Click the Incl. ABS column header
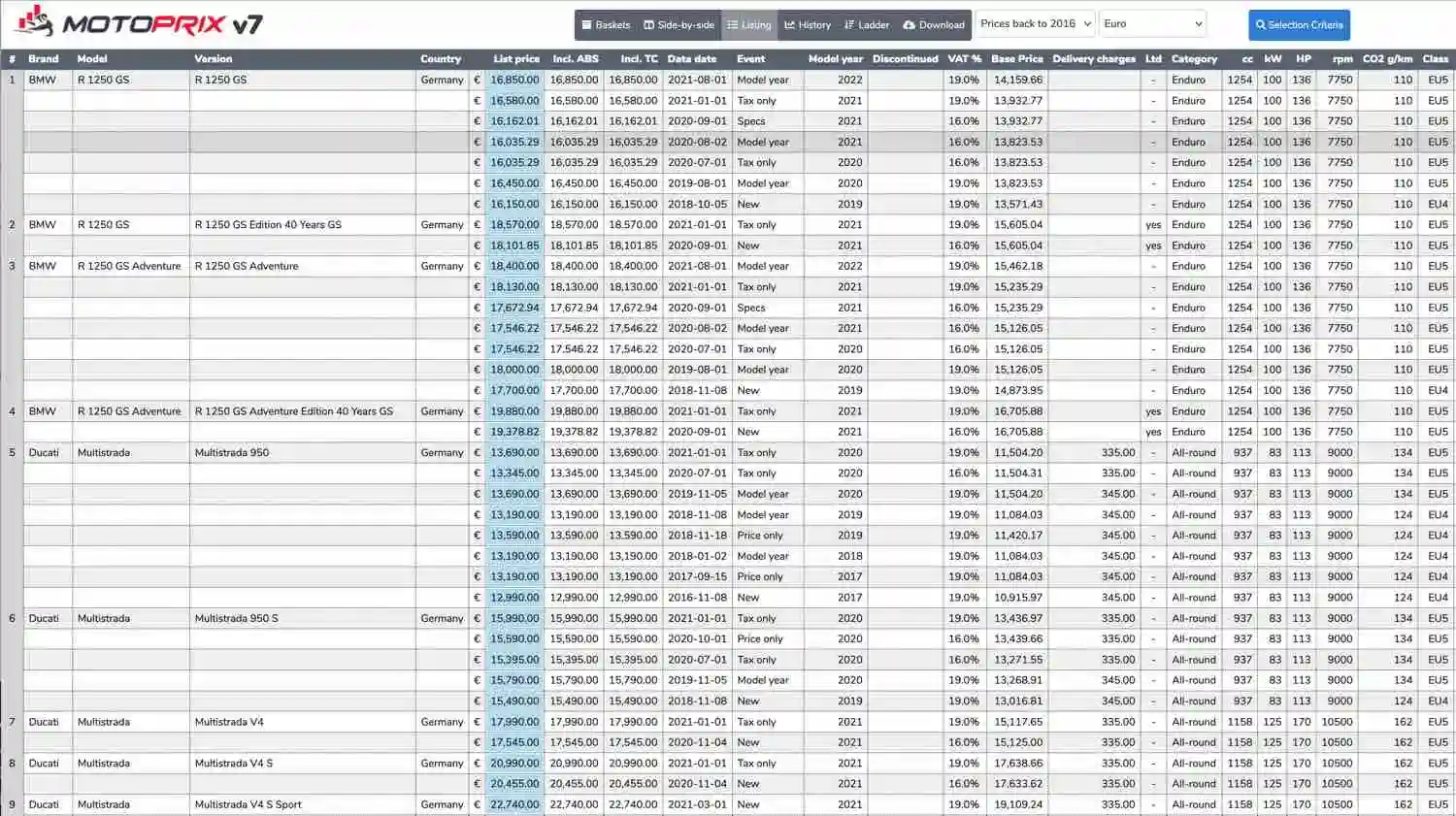This screenshot has width=1456, height=816. pos(576,59)
